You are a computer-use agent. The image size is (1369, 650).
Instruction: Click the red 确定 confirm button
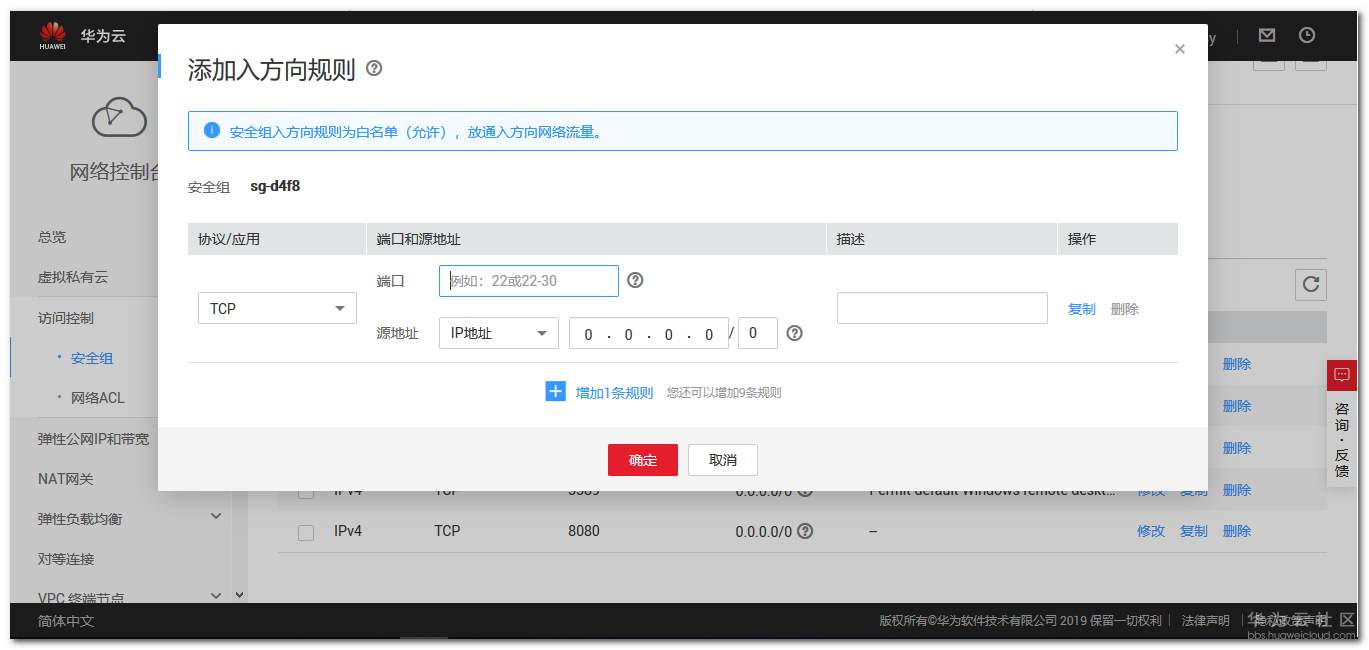coord(643,460)
